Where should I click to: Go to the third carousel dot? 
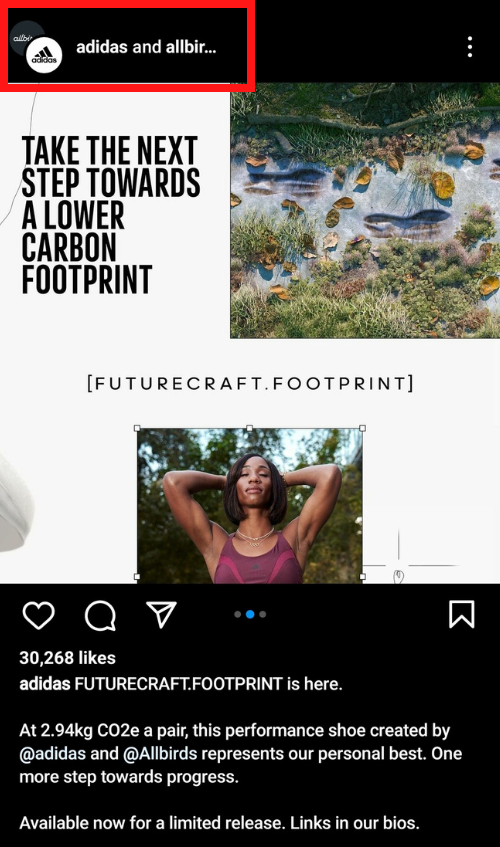tap(262, 614)
